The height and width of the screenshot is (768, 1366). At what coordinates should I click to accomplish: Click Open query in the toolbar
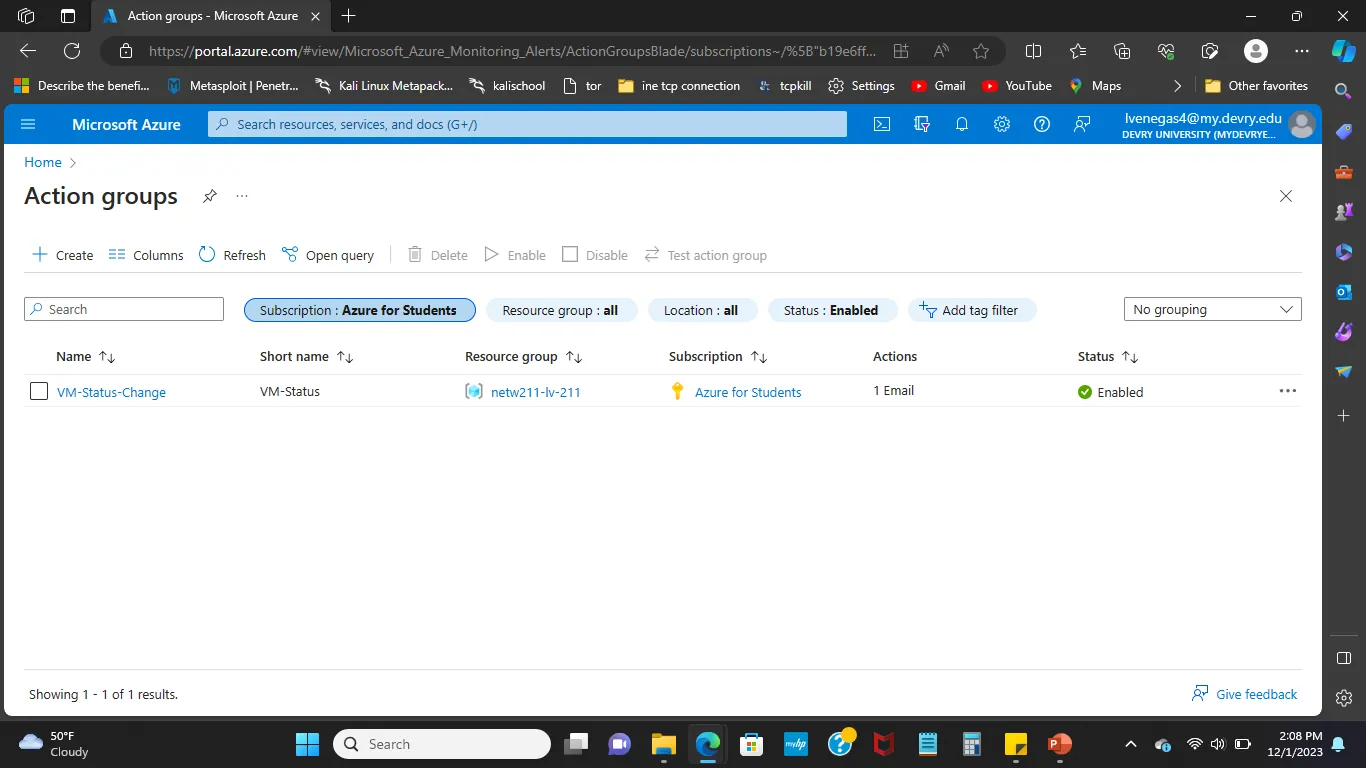(328, 255)
